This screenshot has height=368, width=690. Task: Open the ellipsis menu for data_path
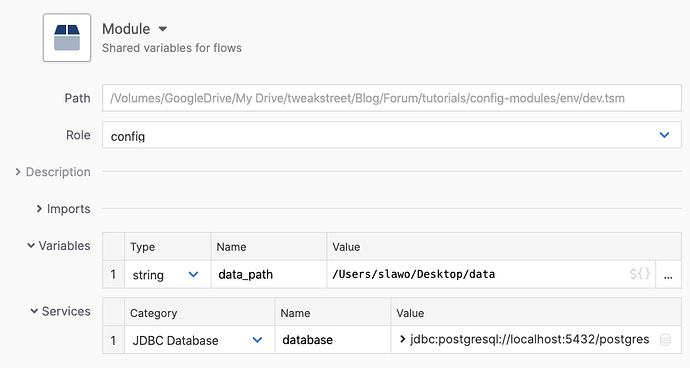668,275
